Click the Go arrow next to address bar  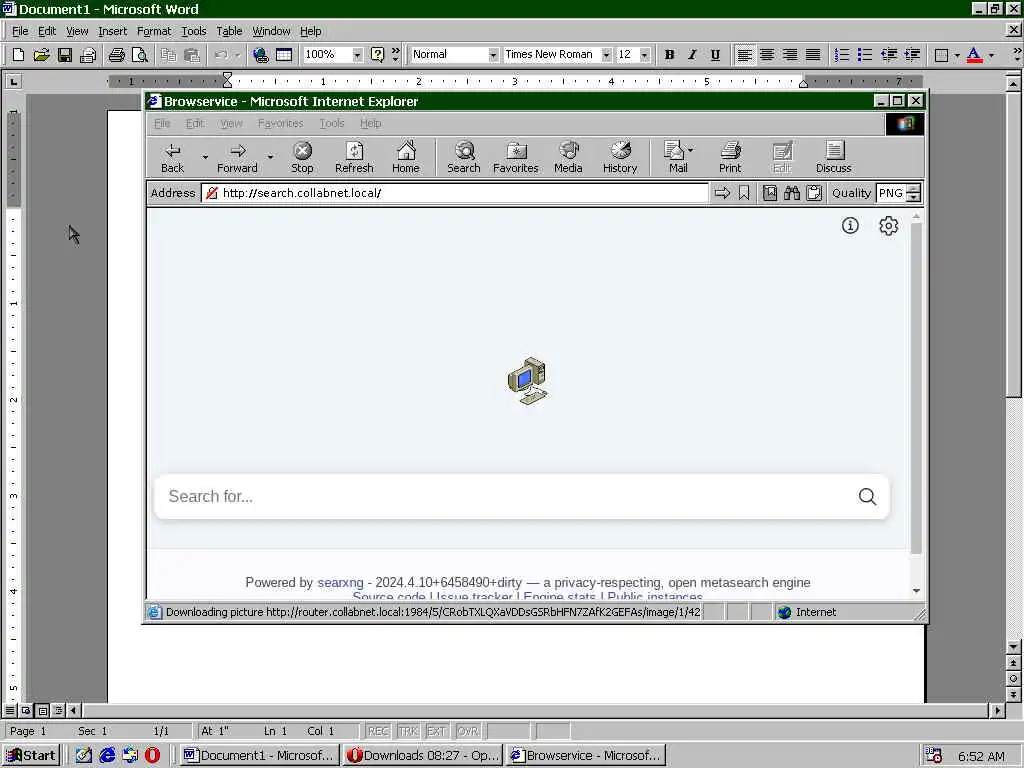tap(722, 193)
